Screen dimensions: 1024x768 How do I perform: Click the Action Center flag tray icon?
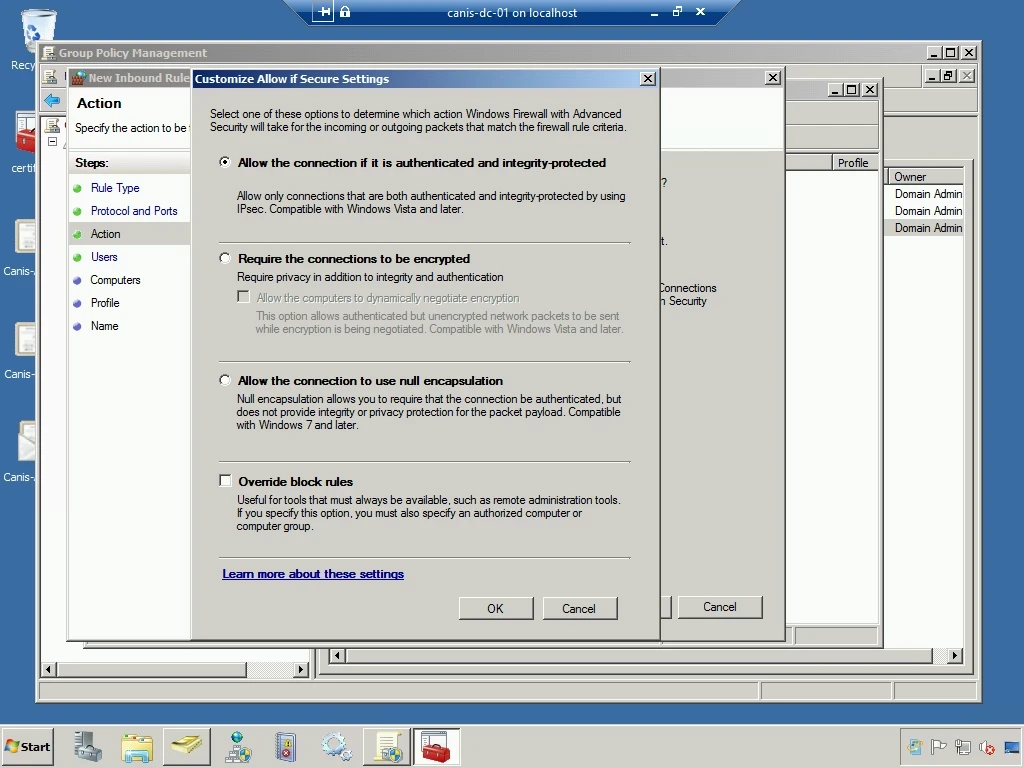tap(939, 747)
